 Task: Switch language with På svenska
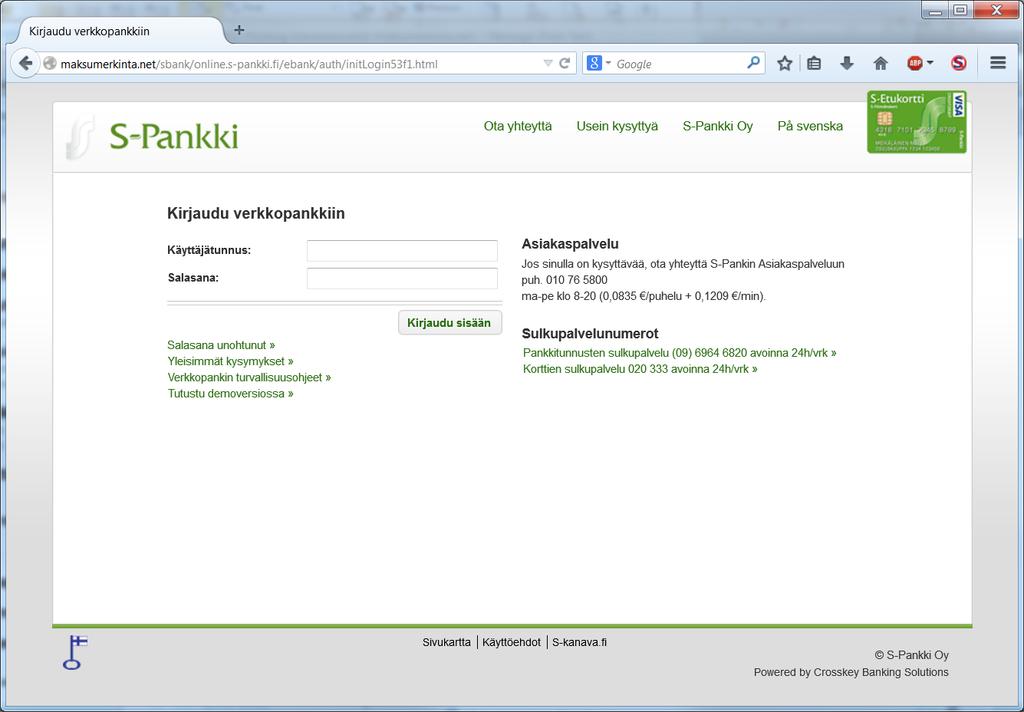pyautogui.click(x=810, y=126)
